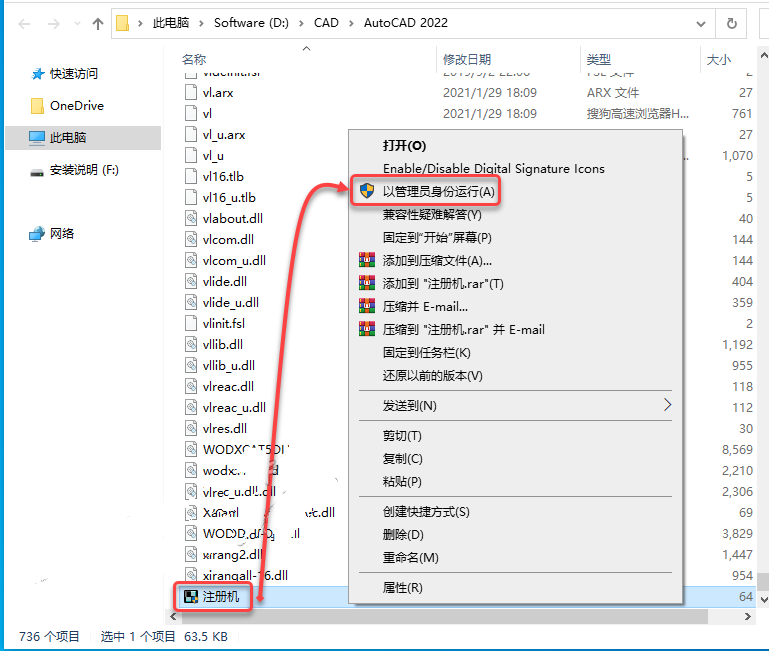Image resolution: width=769 pixels, height=651 pixels.
Task: Click WinRAR icon beside 添加到压缩文件
Action: 366,260
